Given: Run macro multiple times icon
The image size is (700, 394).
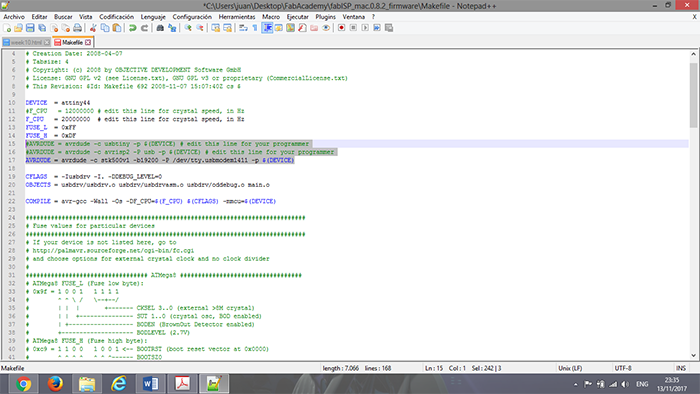Looking at the screenshot, I should 377,28.
